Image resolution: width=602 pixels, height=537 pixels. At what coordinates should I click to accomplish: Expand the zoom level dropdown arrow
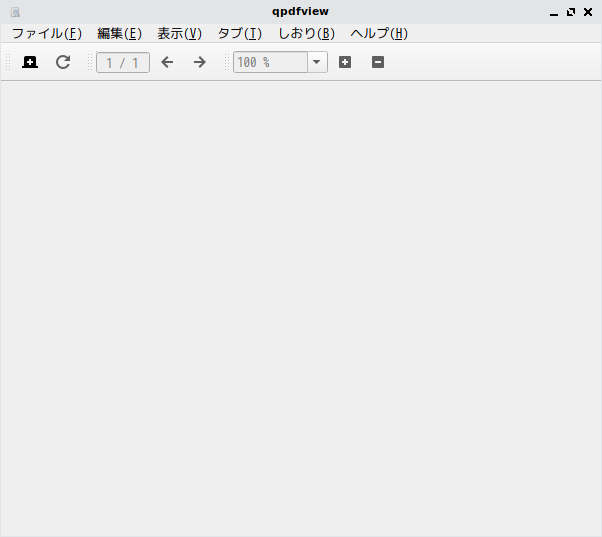click(317, 62)
